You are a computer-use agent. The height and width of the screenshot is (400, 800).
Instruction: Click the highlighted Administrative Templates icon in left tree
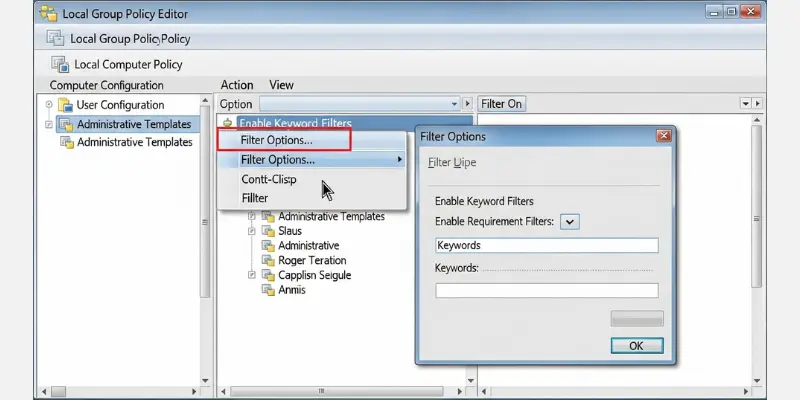coord(65,124)
